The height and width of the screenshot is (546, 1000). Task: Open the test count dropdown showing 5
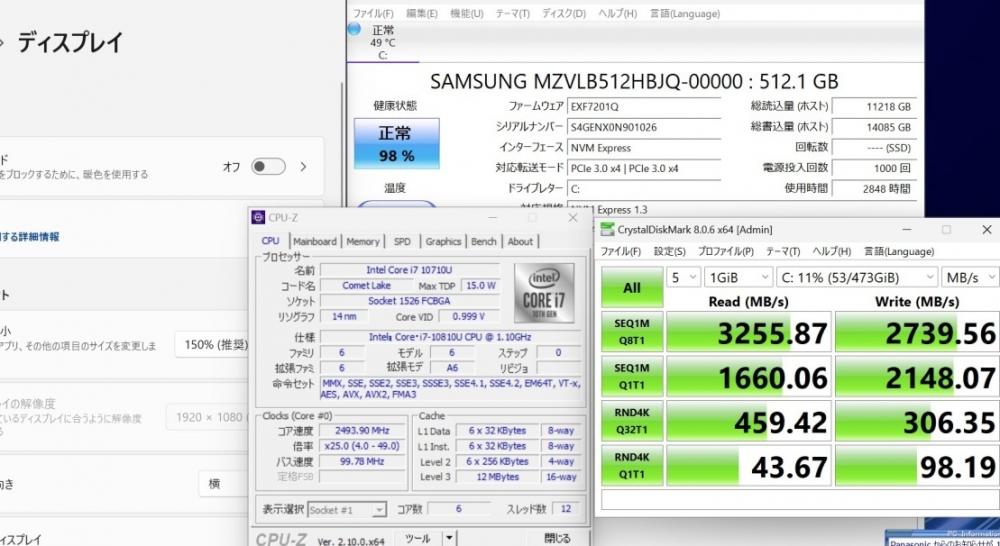(683, 277)
